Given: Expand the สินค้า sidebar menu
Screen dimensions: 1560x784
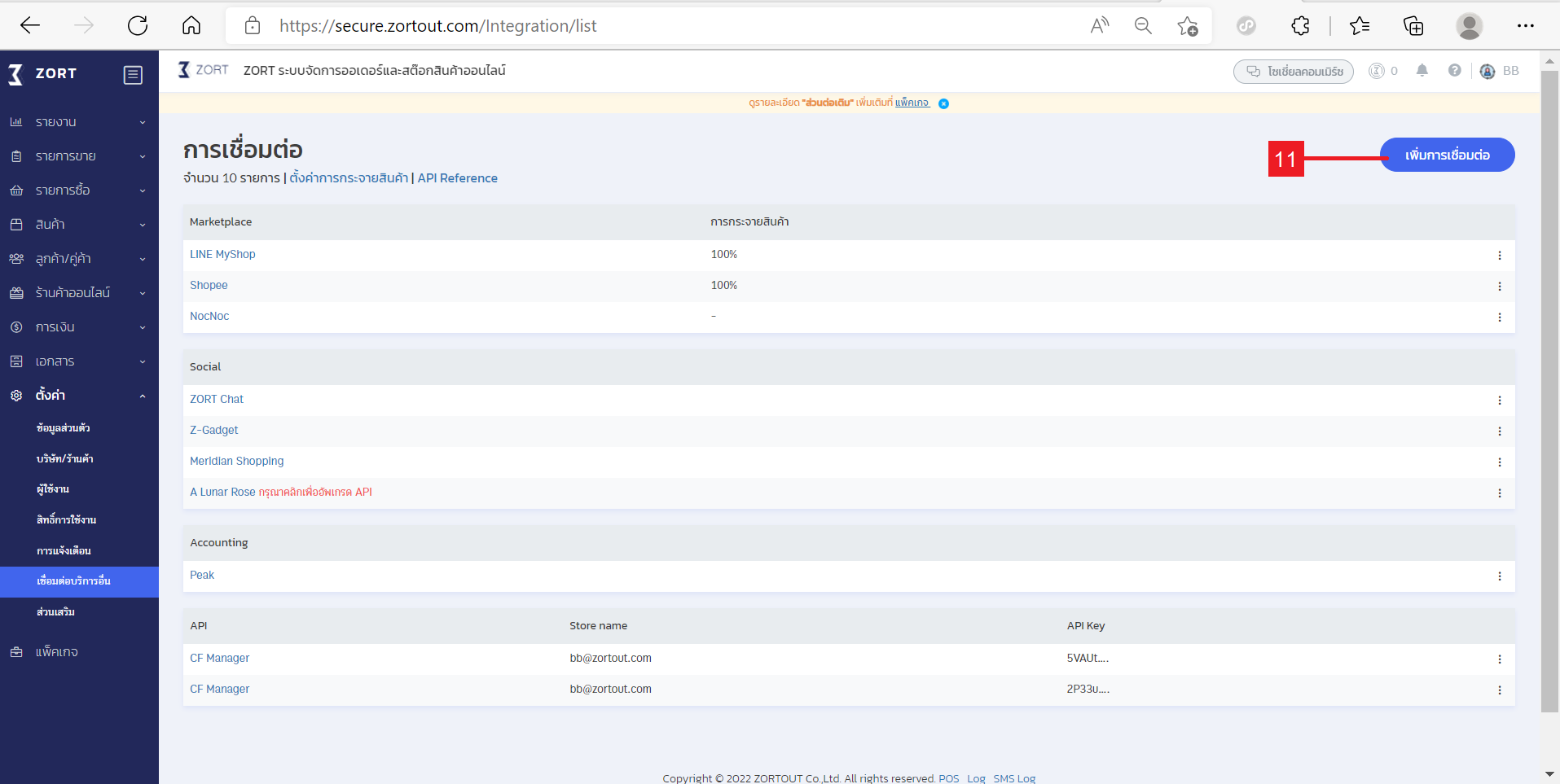Looking at the screenshot, I should point(79,225).
